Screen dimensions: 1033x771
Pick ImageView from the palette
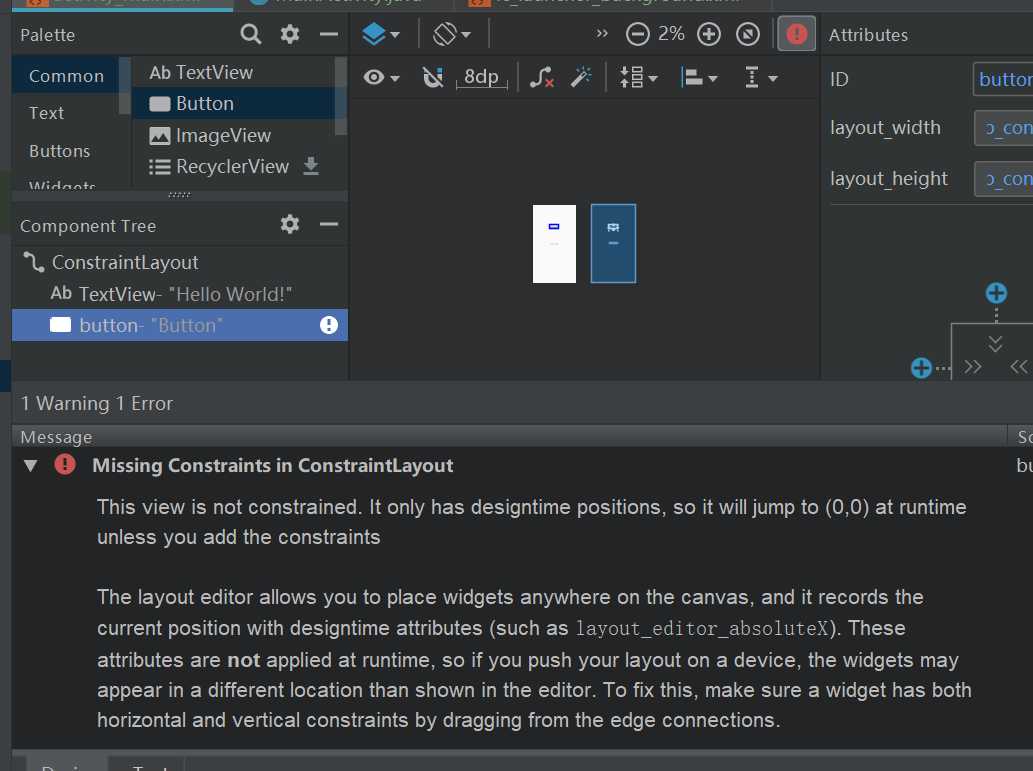pos(209,135)
